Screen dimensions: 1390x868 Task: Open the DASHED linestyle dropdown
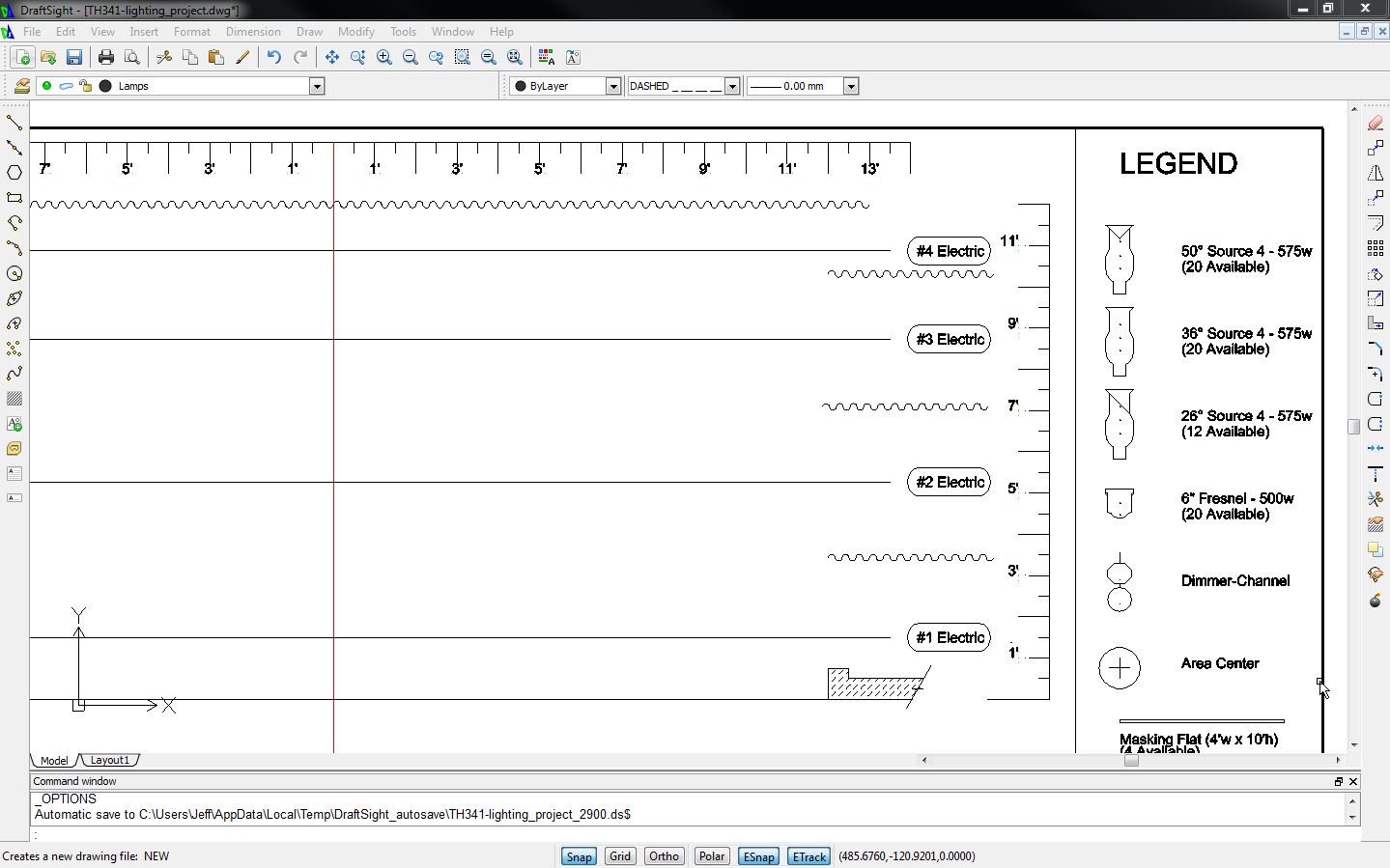coord(732,86)
